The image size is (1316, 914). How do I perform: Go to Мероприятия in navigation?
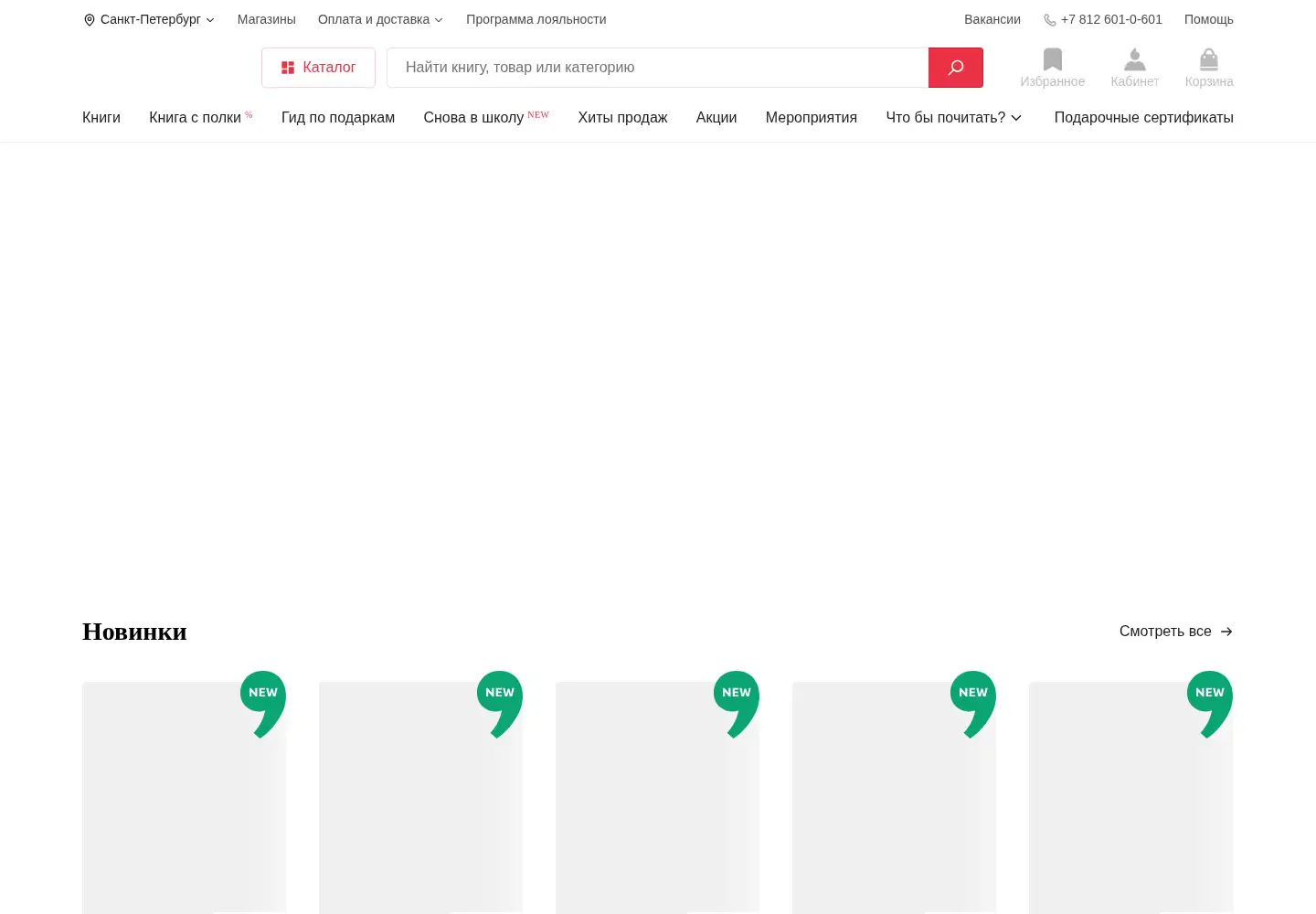[812, 117]
